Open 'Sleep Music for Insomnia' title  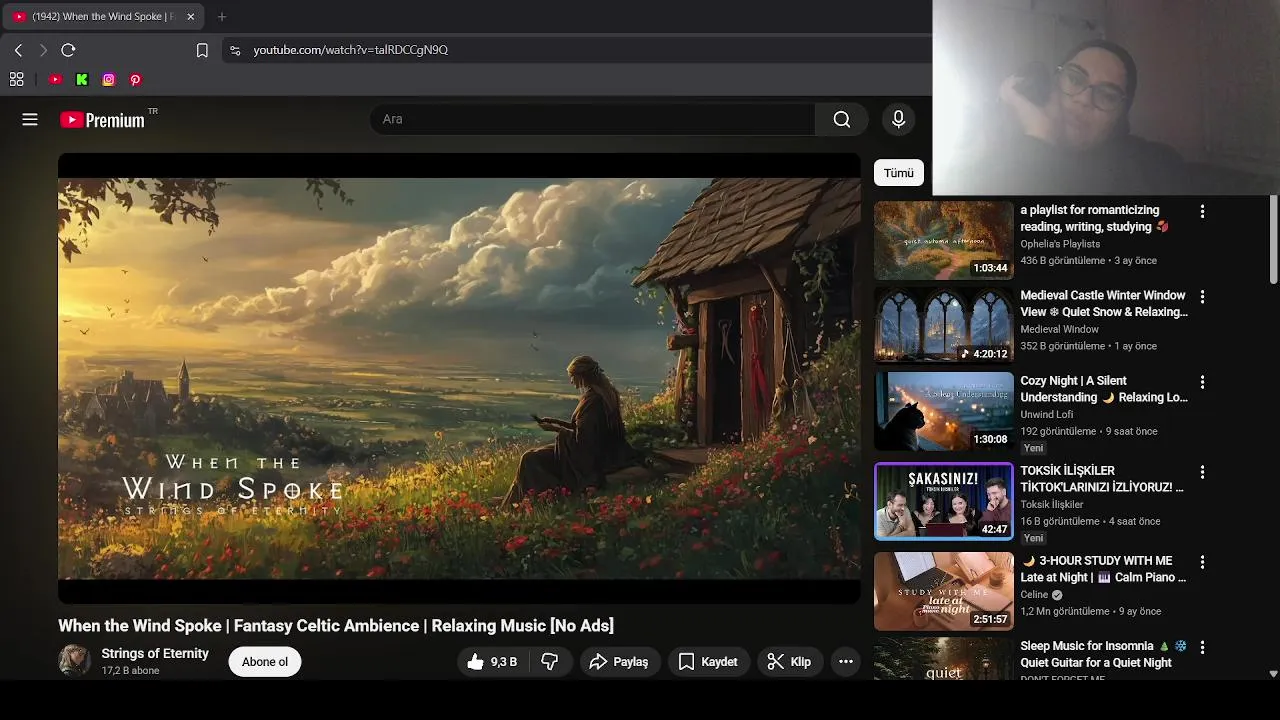pos(1103,654)
